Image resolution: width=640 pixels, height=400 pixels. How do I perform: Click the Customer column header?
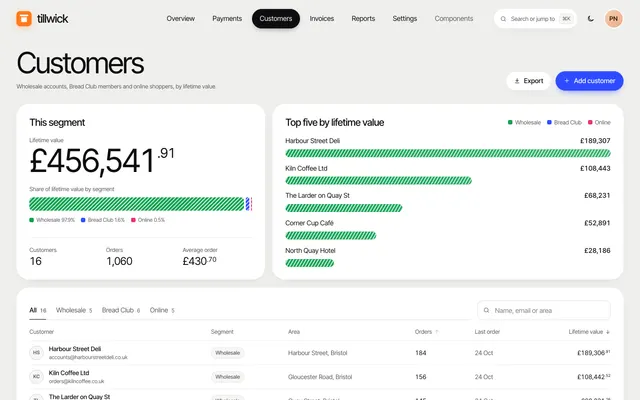(42, 332)
